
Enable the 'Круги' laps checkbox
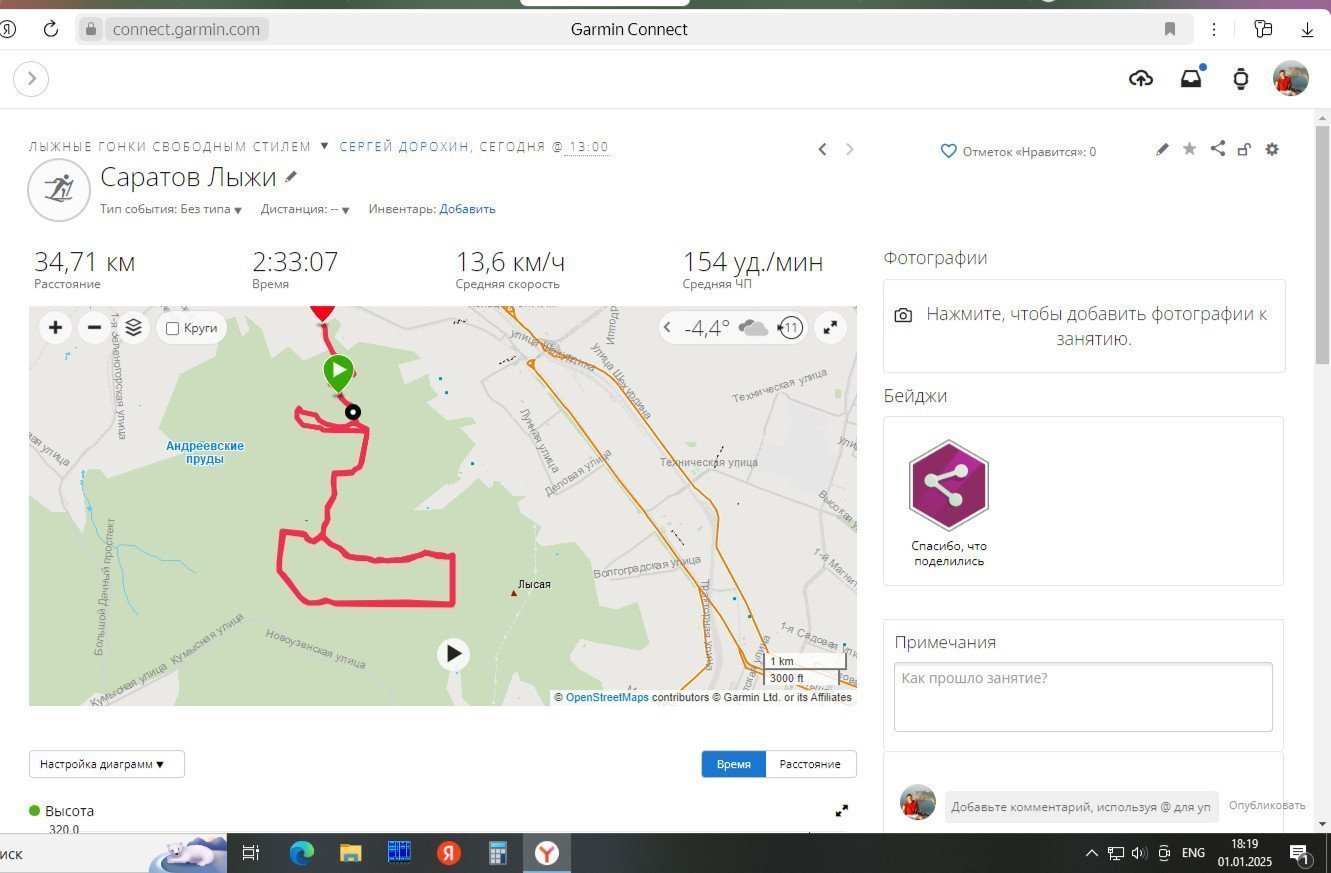(172, 328)
